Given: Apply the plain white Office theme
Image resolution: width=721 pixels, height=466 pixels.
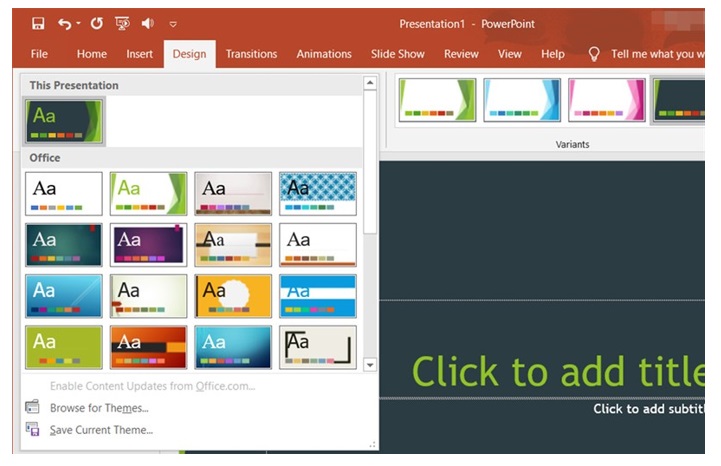Looking at the screenshot, I should 64,194.
